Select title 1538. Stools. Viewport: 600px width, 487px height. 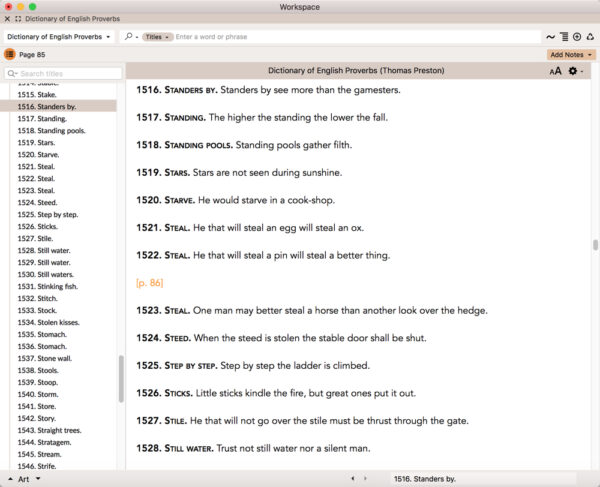coord(38,370)
